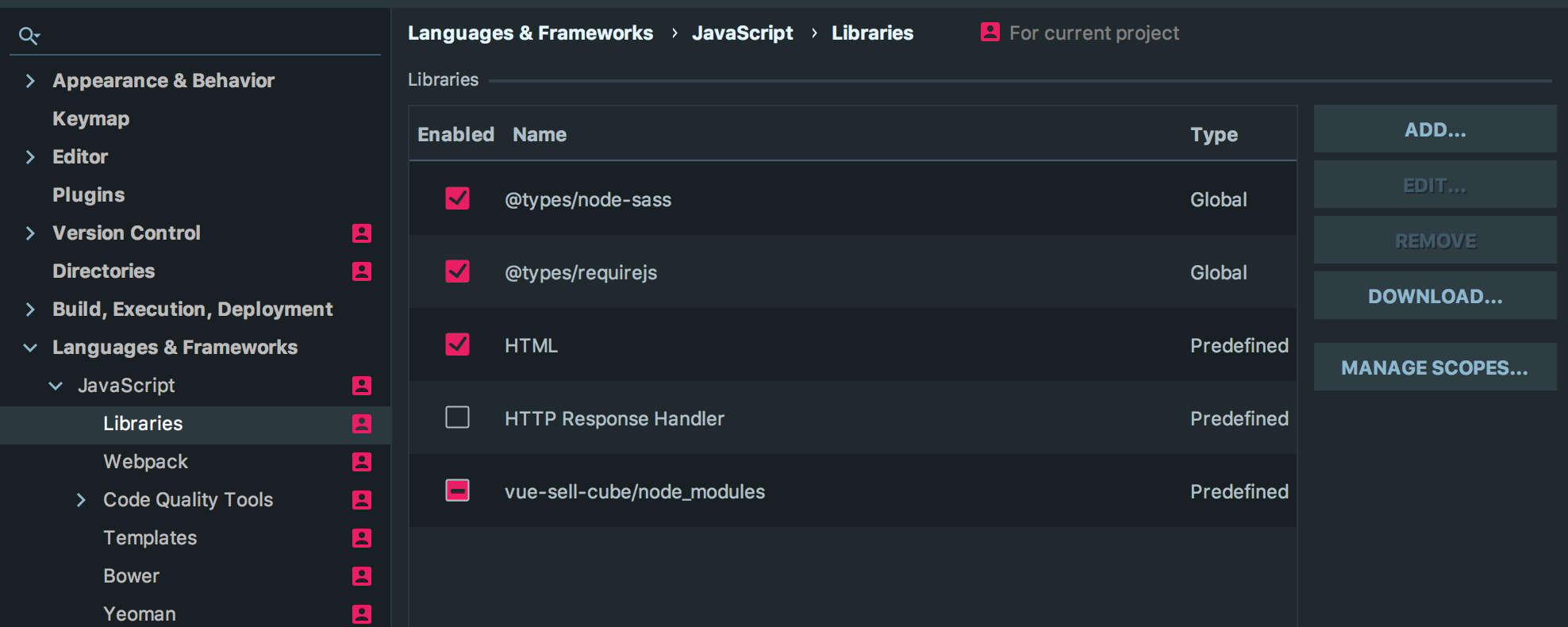
Task: Click project icon beside Bower
Action: click(362, 576)
